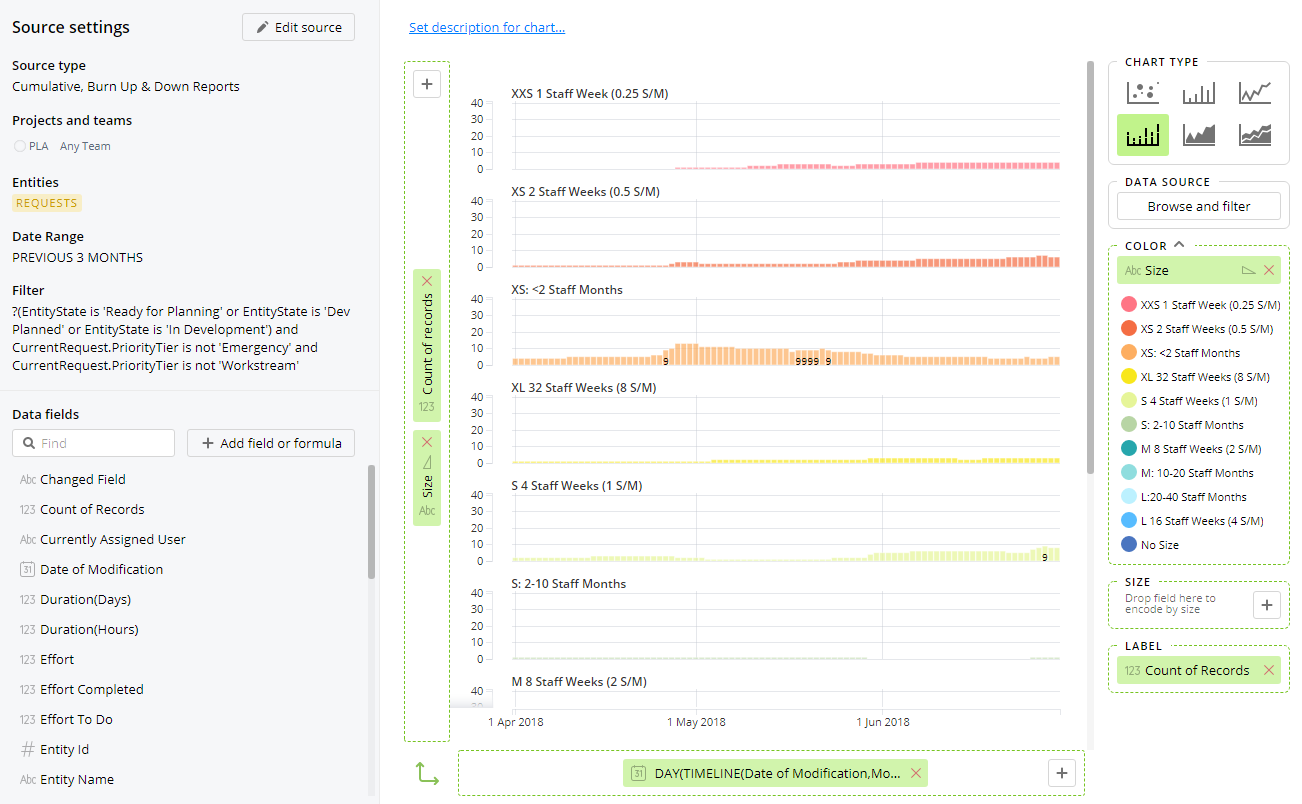Image resolution: width=1302 pixels, height=804 pixels.
Task: Select the stacked area chart type
Action: coord(1254,135)
